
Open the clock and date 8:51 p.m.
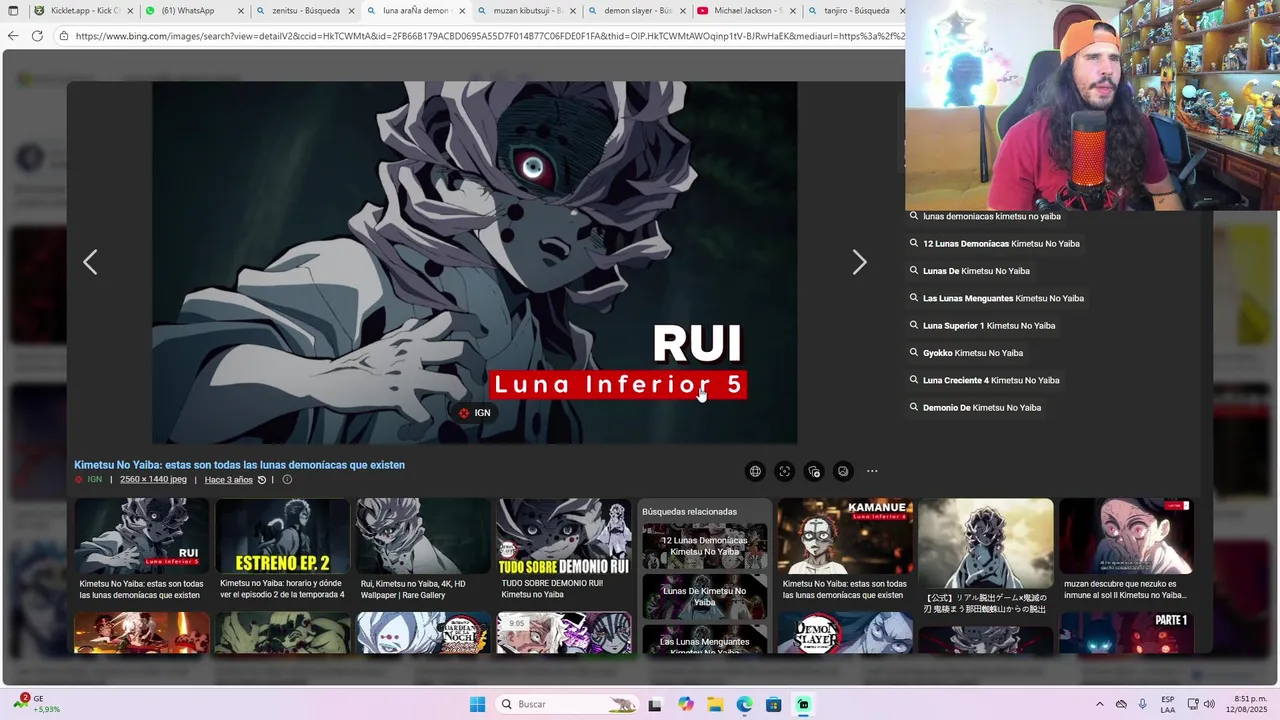(x=1246, y=704)
